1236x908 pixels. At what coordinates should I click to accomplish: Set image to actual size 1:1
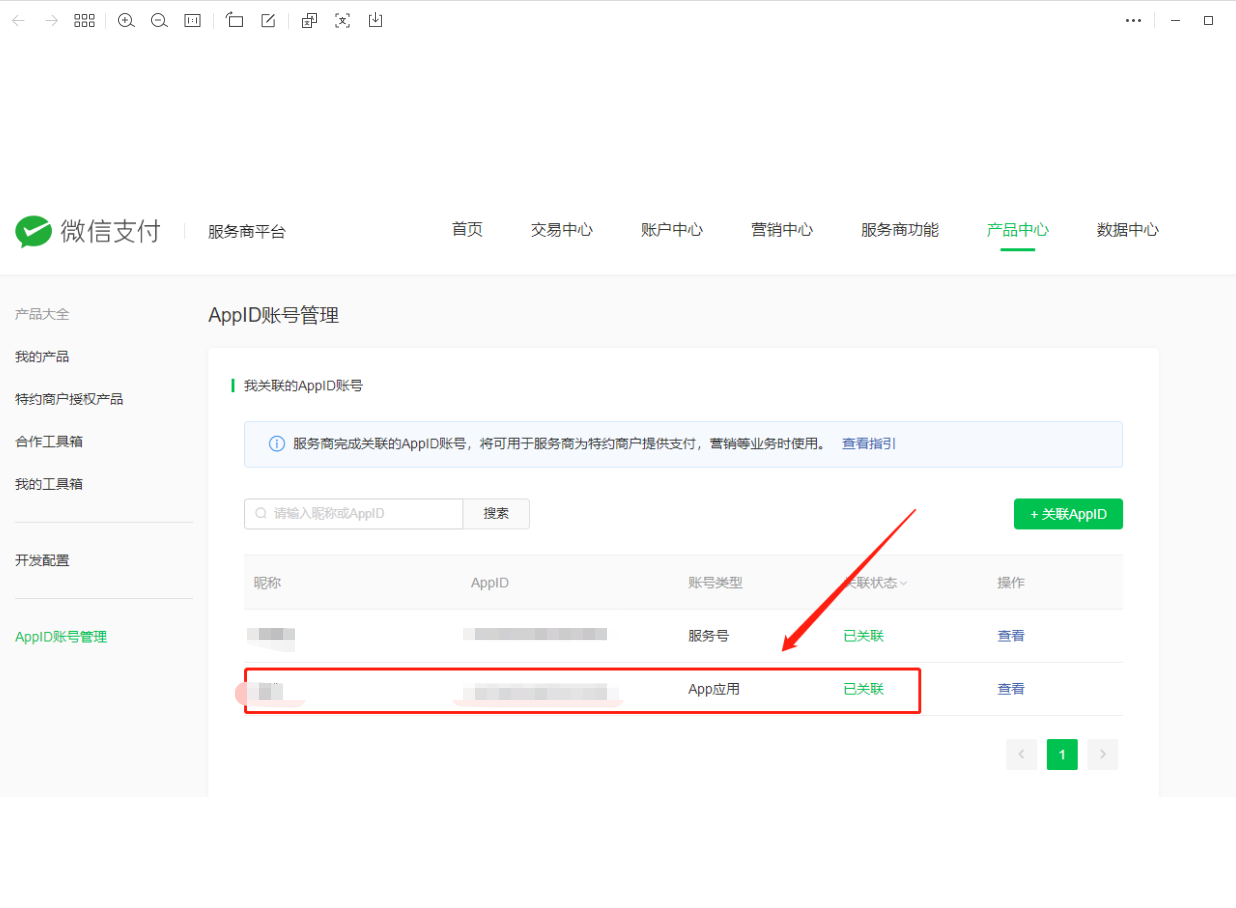193,20
